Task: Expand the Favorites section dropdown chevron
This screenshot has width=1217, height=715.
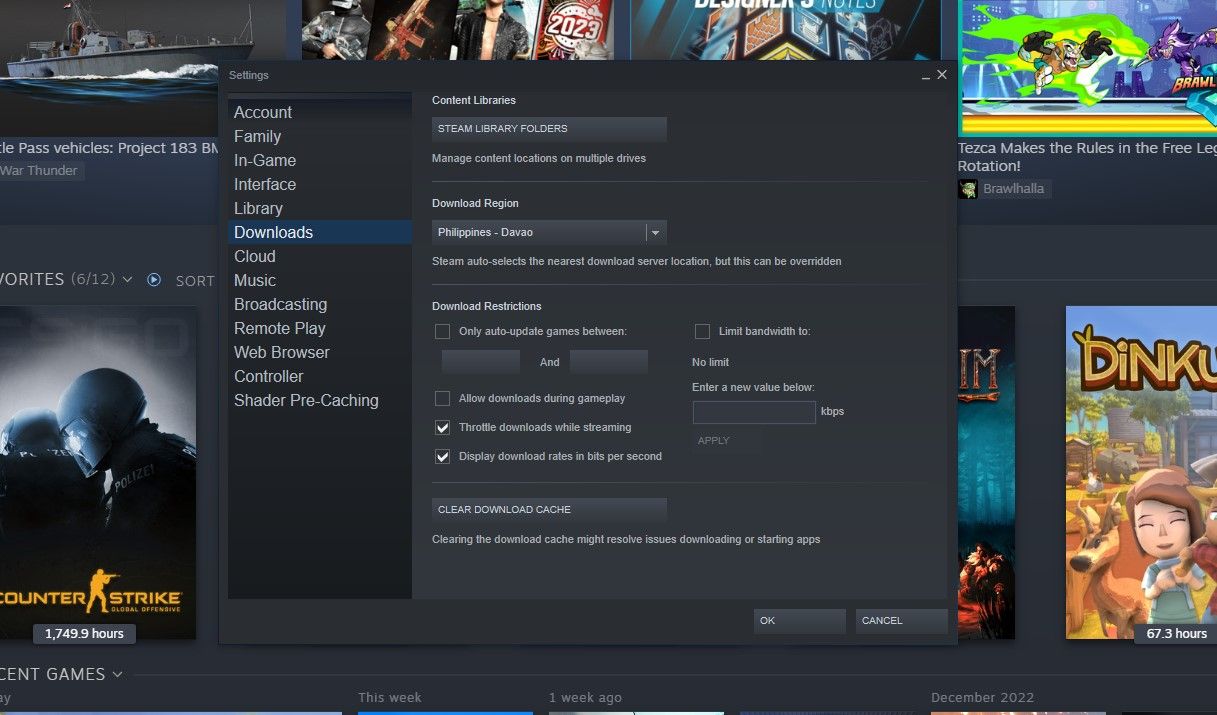Action: [127, 280]
